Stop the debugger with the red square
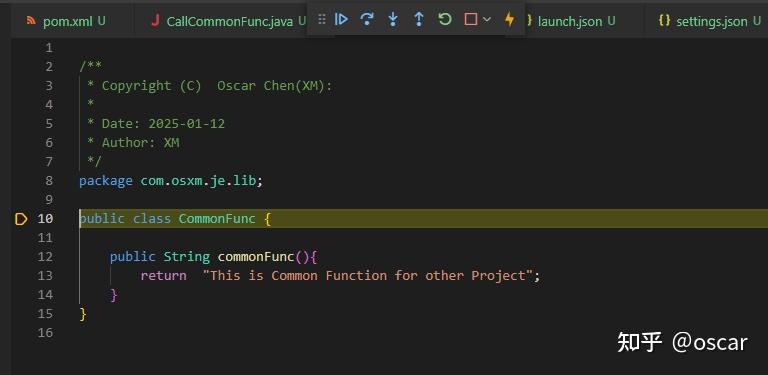The height and width of the screenshot is (375, 768). click(x=471, y=19)
